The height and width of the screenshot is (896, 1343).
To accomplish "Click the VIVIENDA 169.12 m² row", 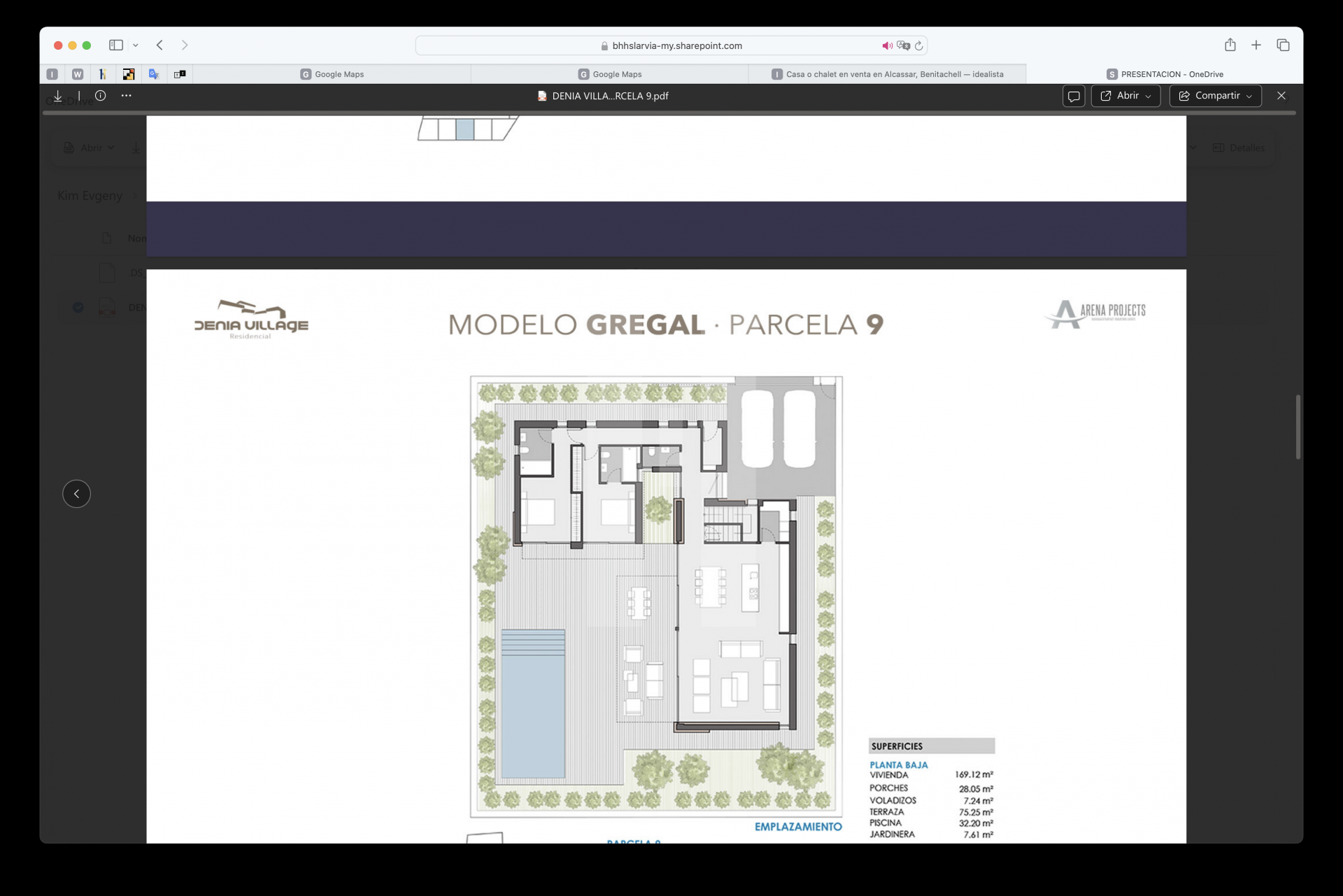I will pos(932,775).
